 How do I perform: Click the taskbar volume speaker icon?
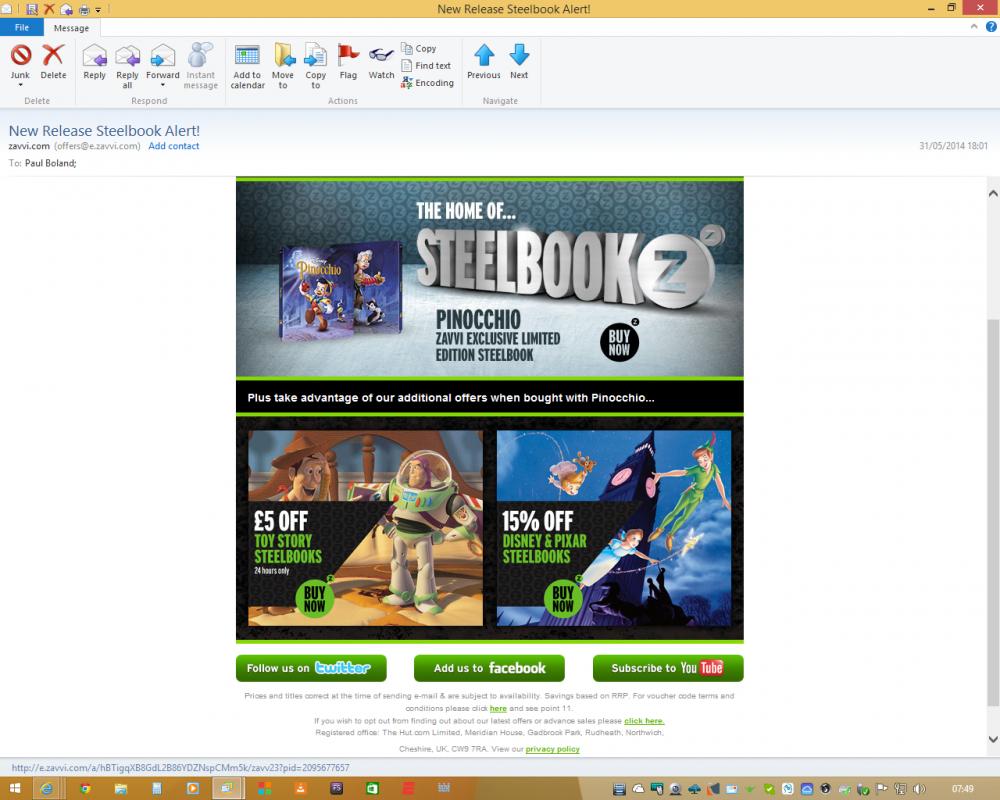[919, 789]
